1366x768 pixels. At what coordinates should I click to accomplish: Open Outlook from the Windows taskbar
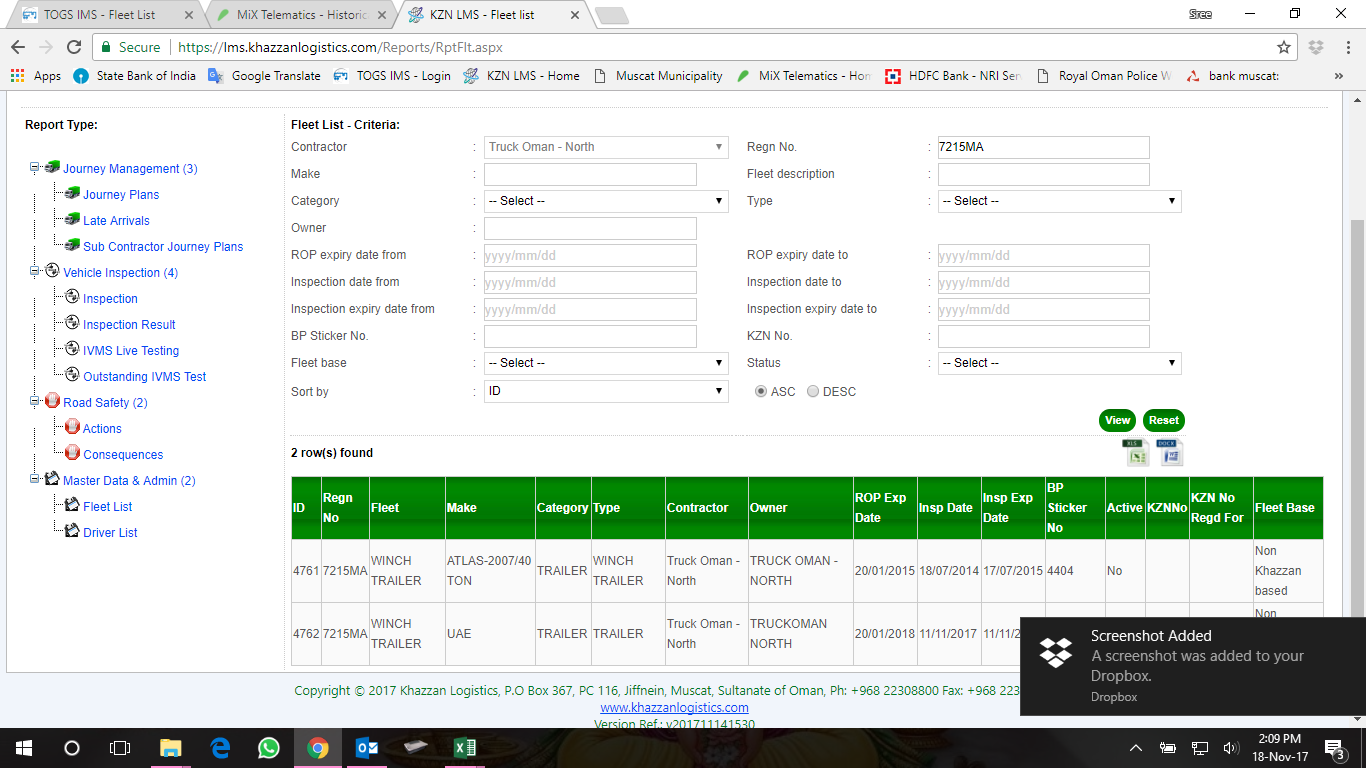367,748
